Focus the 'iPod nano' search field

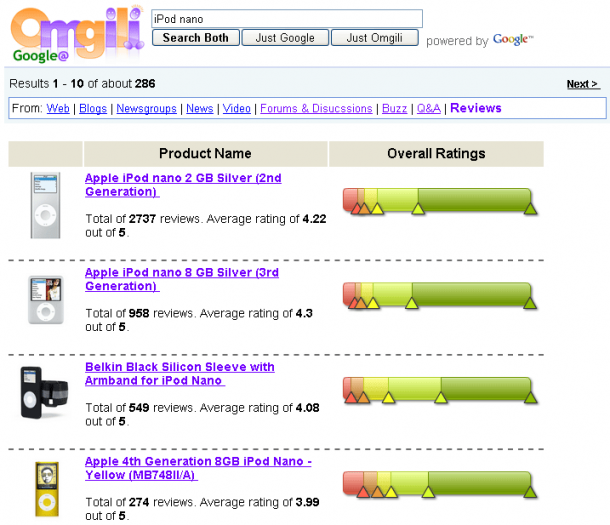[287, 19]
